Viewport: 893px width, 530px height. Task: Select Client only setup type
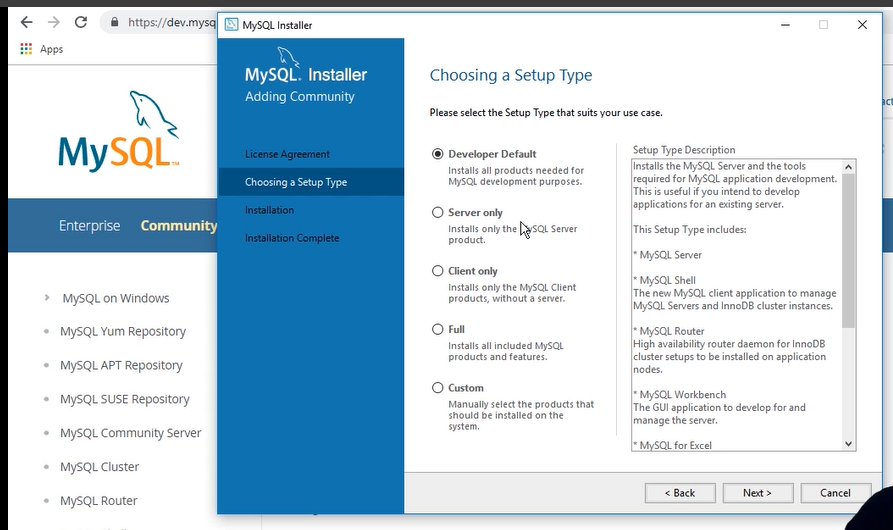(437, 271)
